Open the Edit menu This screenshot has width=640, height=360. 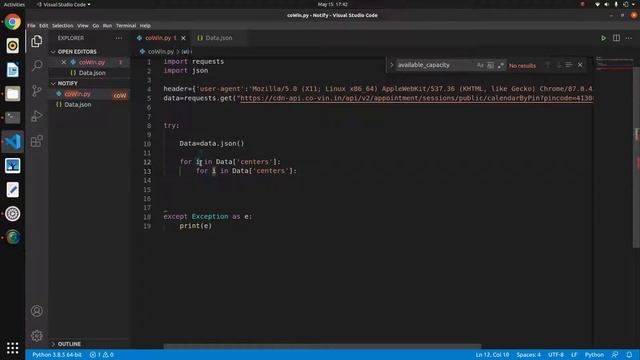tap(44, 26)
